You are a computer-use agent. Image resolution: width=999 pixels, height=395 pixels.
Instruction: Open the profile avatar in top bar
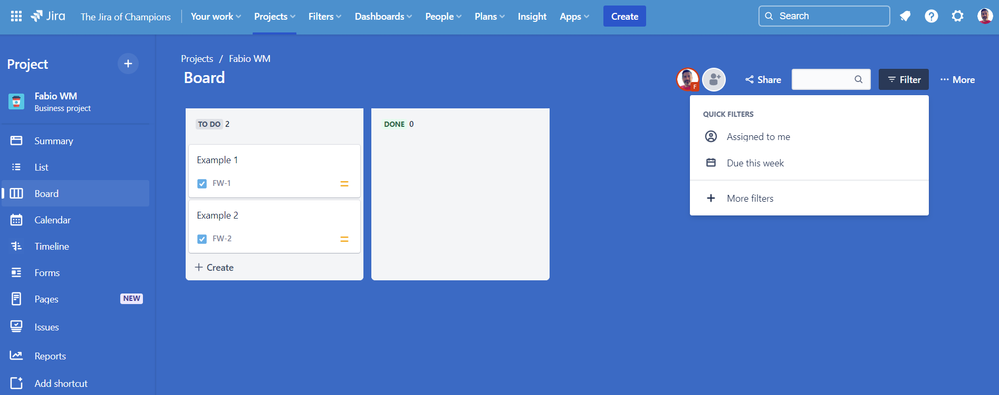click(x=985, y=17)
